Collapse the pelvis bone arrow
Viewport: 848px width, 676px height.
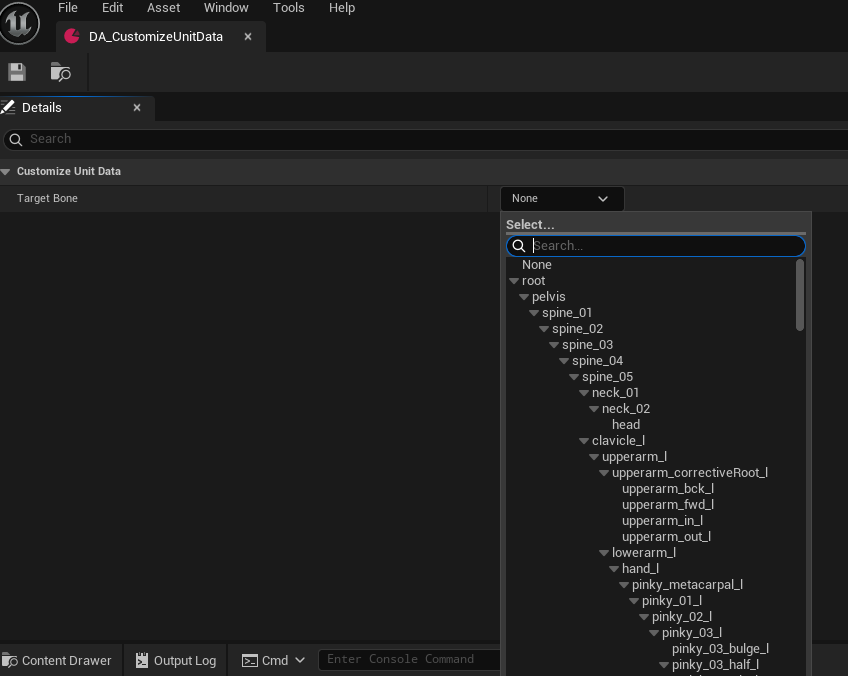point(524,297)
